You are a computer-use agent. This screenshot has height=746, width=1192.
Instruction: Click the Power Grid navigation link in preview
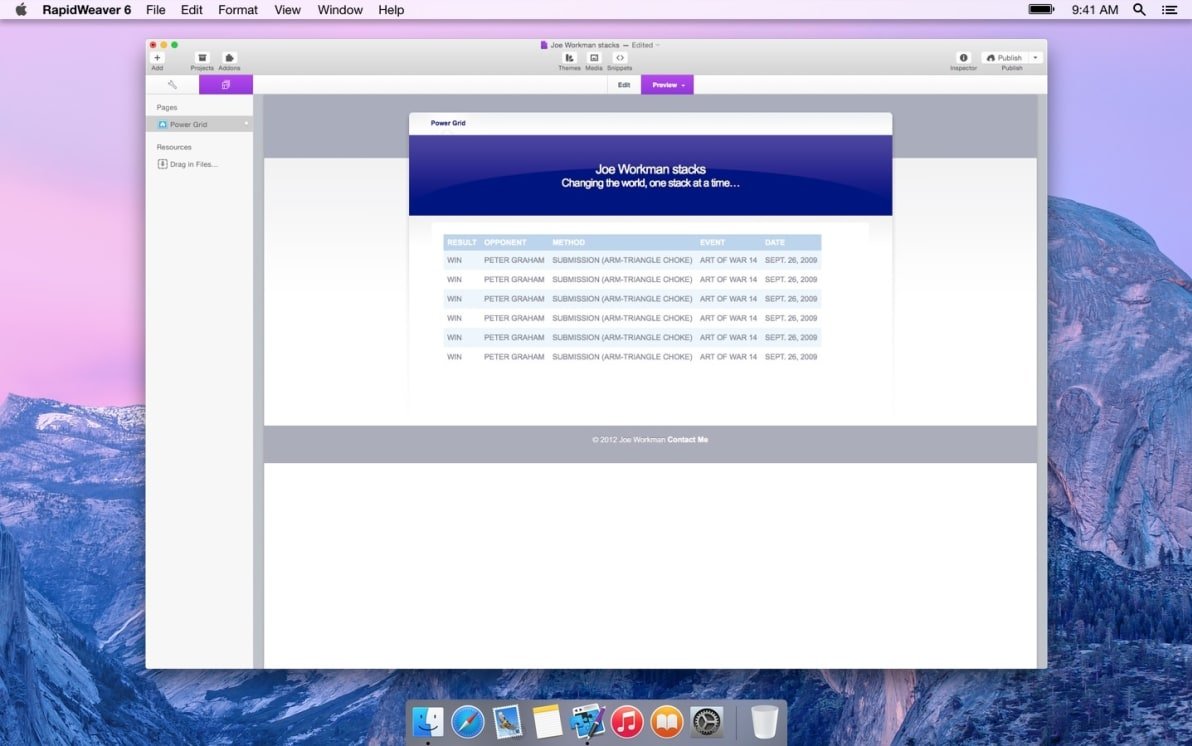[448, 123]
